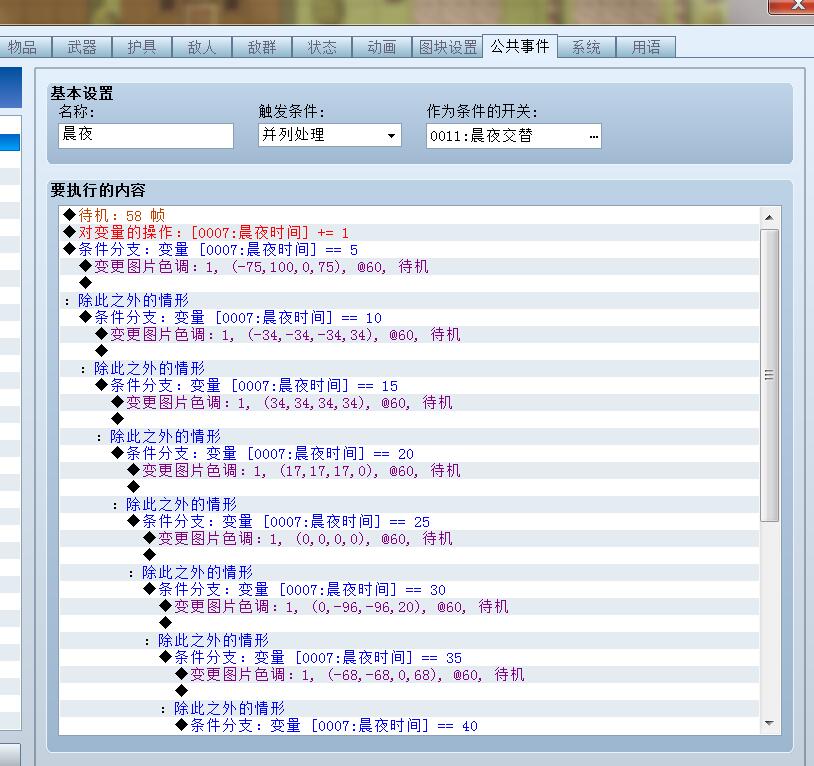Select the line 对变量的操作 晨夜时间 += 1

[409, 232]
